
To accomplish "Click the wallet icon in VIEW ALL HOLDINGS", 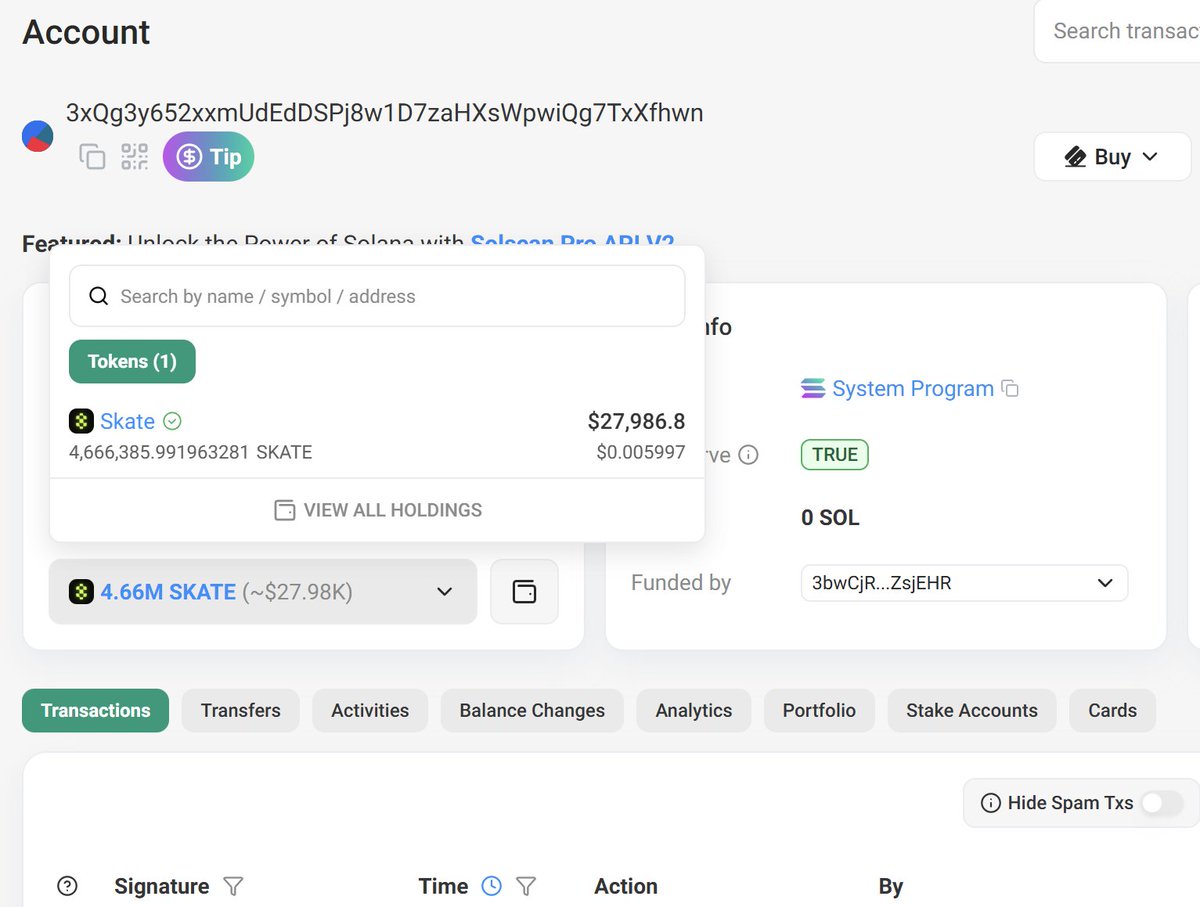I will [x=285, y=510].
